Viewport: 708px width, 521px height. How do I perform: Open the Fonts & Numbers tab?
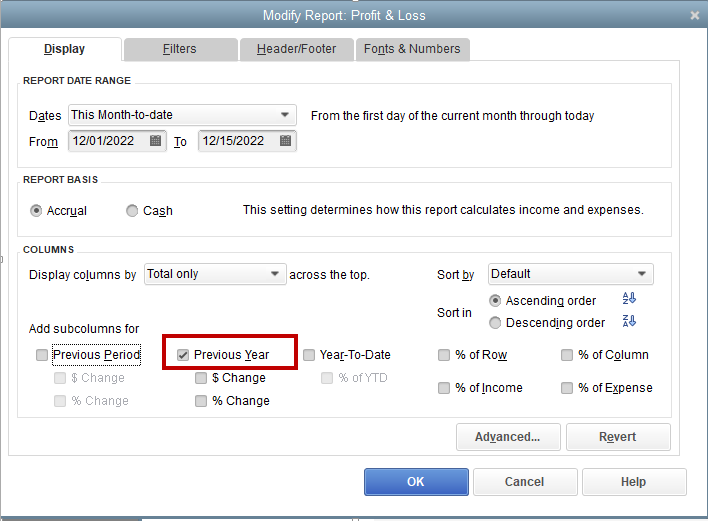pyautogui.click(x=413, y=49)
